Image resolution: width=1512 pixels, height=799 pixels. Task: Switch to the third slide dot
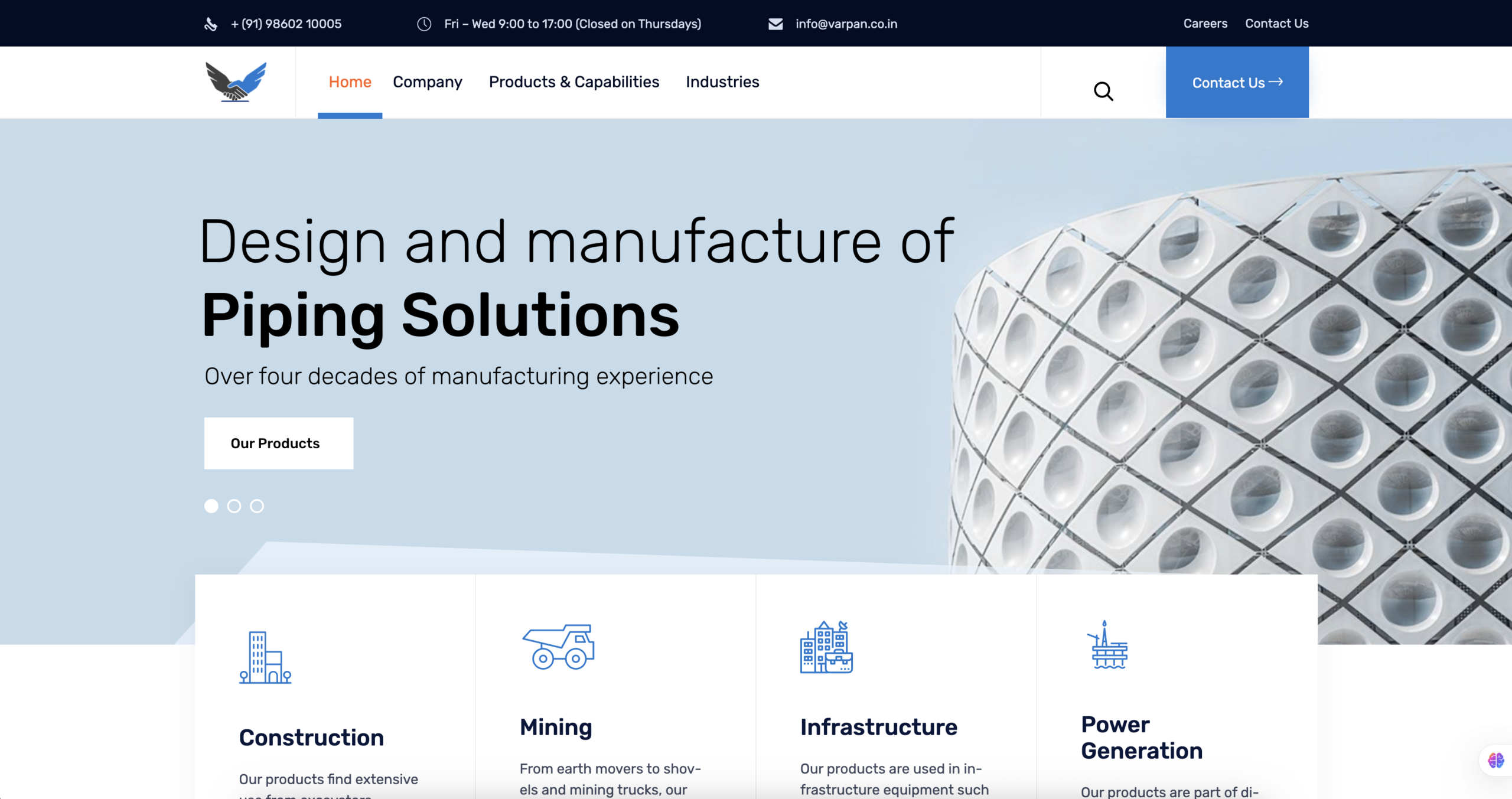tap(257, 506)
